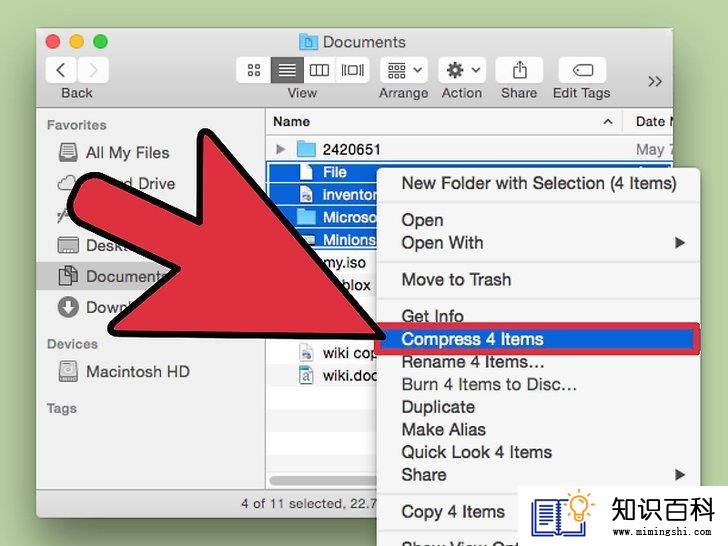Click the horizontal scrollbar in file list

pyautogui.click(x=323, y=481)
